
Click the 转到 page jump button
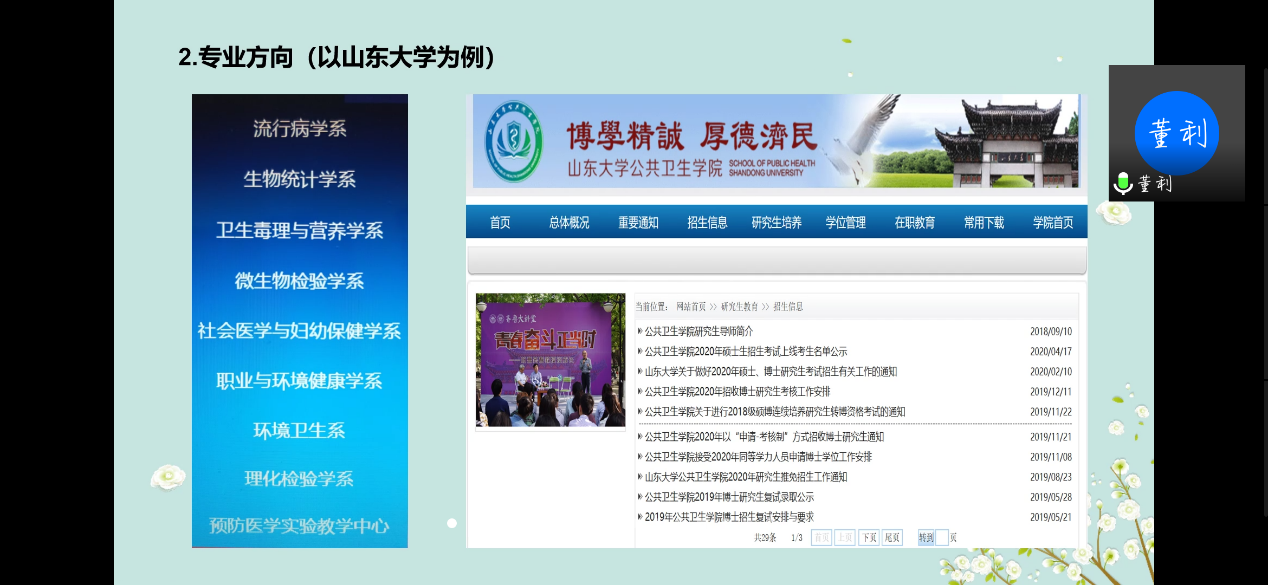tap(926, 538)
